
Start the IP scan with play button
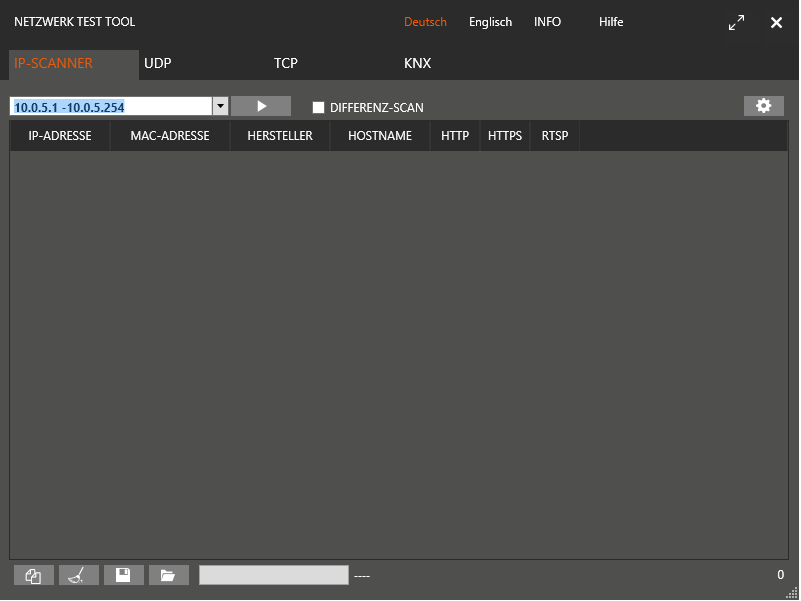click(261, 106)
